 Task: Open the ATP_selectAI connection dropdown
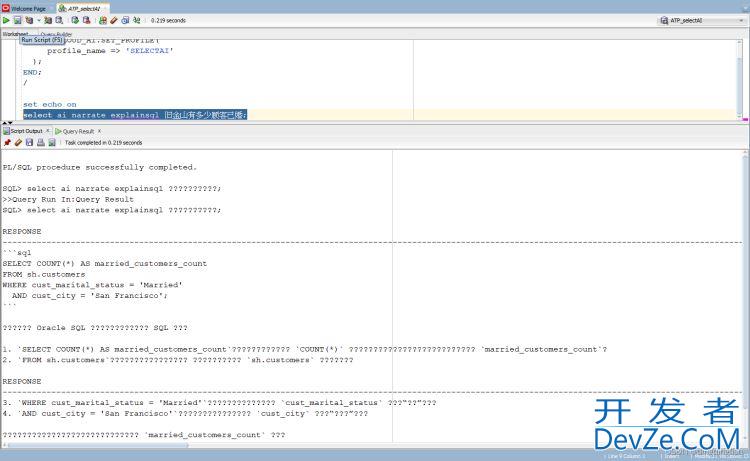pyautogui.click(x=741, y=20)
